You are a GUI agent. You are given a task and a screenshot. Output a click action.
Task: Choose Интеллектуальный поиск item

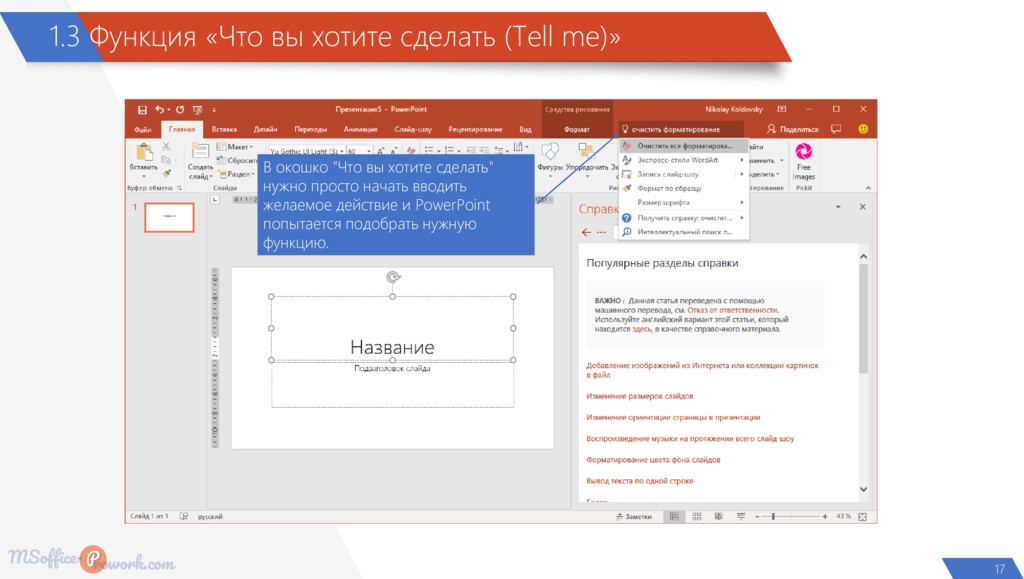tap(684, 232)
